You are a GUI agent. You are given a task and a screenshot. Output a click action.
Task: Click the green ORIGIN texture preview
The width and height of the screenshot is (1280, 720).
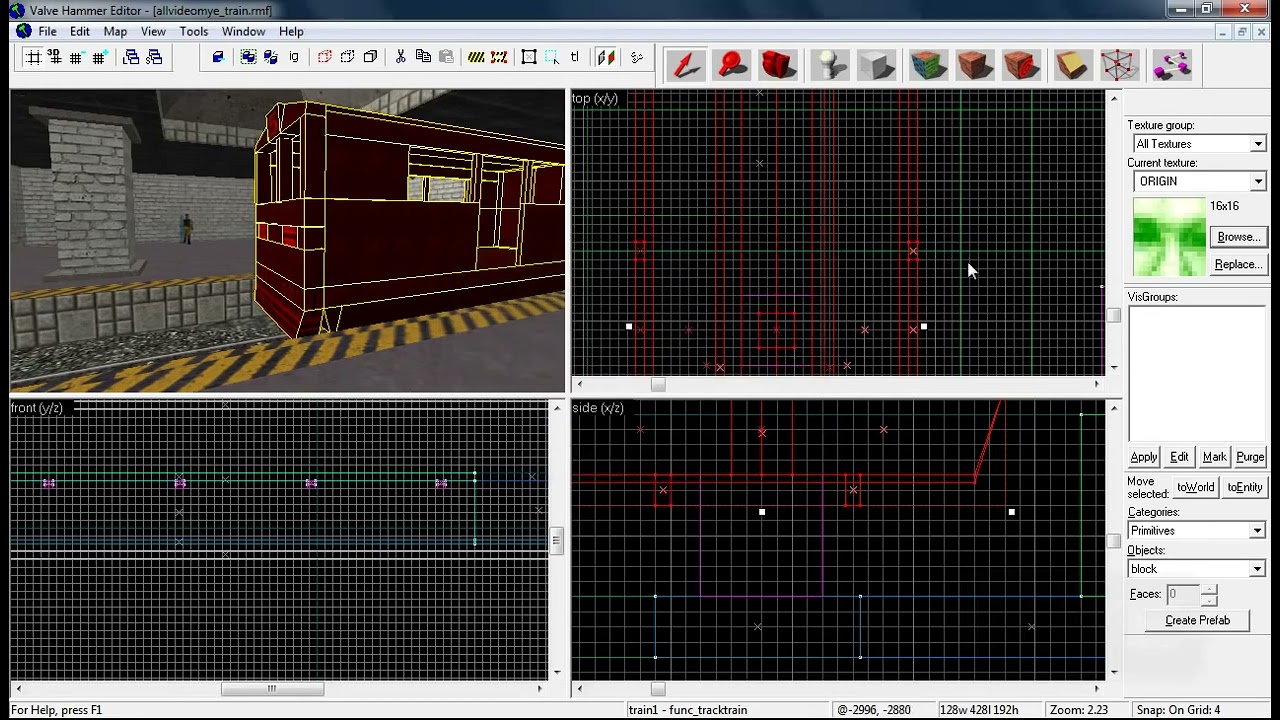pyautogui.click(x=1169, y=237)
